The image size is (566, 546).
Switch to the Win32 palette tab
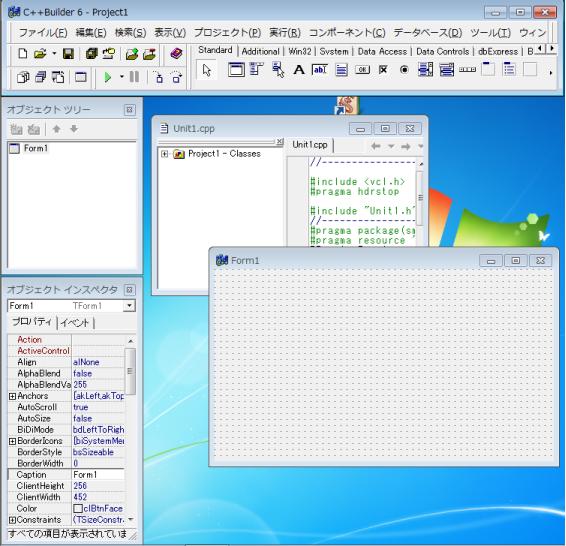pyautogui.click(x=300, y=52)
